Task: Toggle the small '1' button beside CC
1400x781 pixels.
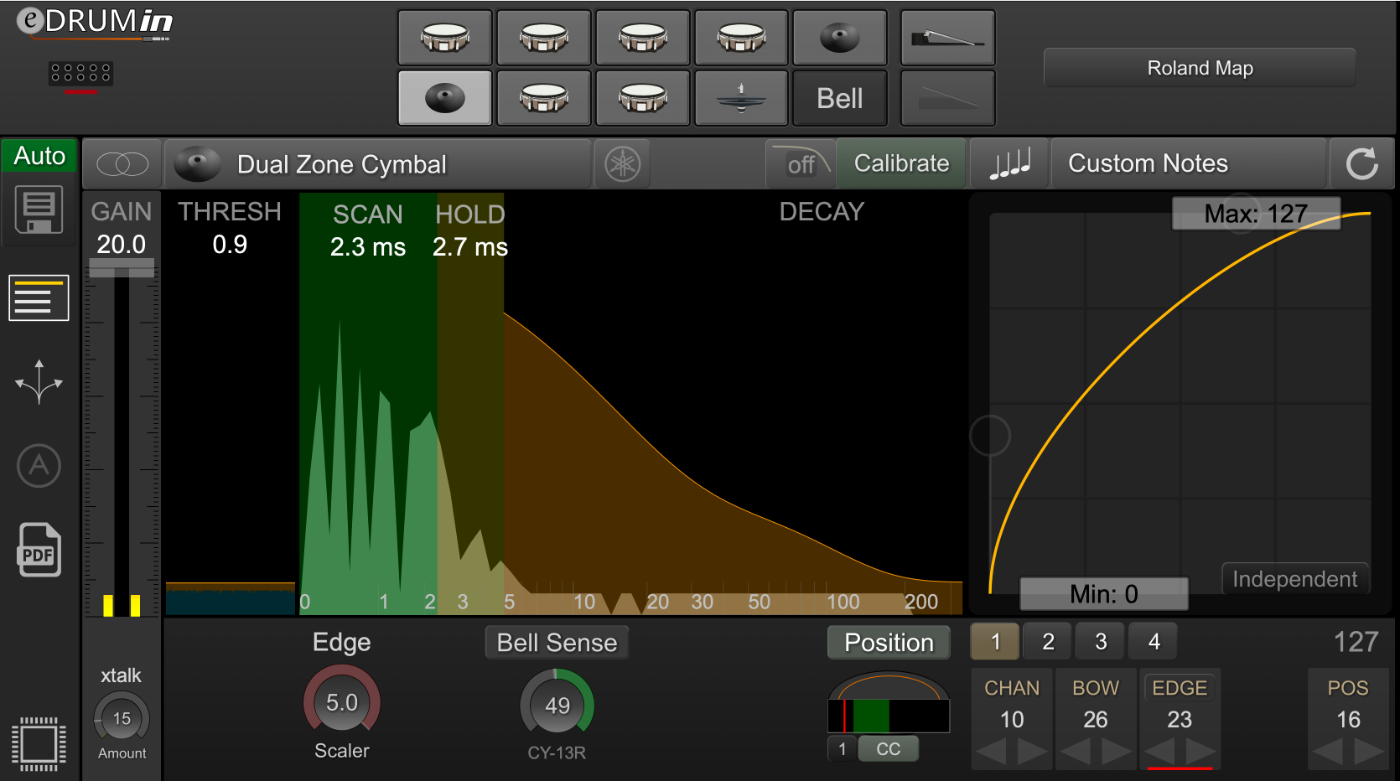Action: pyautogui.click(x=842, y=749)
